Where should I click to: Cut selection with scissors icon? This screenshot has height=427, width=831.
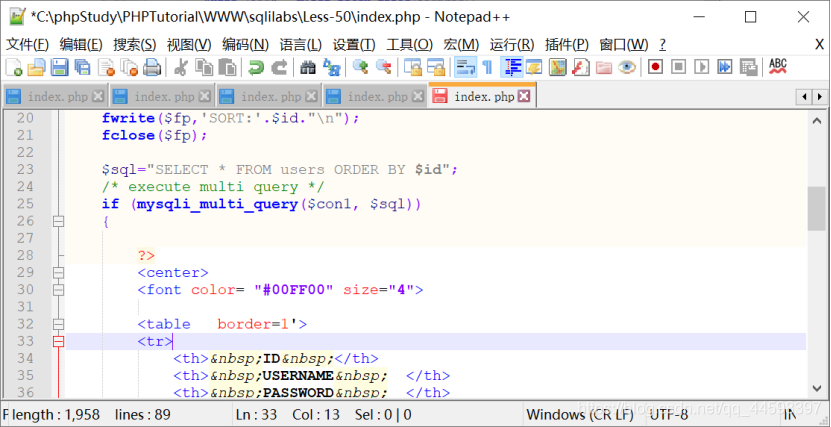(x=181, y=67)
